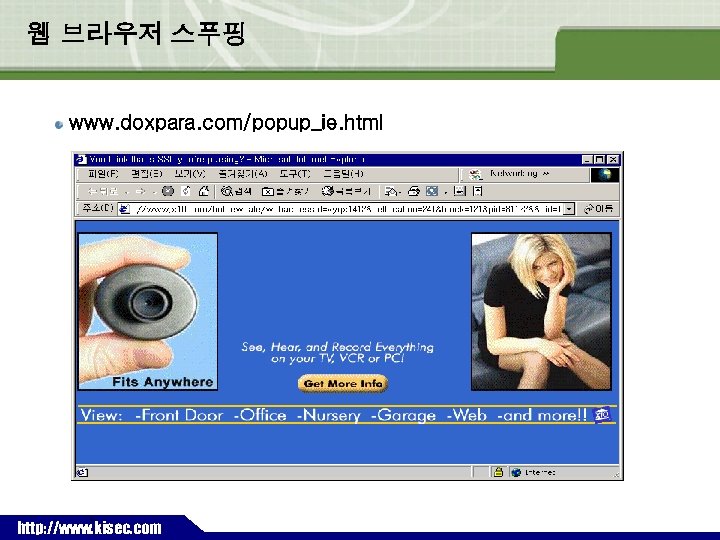Click the 이동 Go button

[599, 209]
